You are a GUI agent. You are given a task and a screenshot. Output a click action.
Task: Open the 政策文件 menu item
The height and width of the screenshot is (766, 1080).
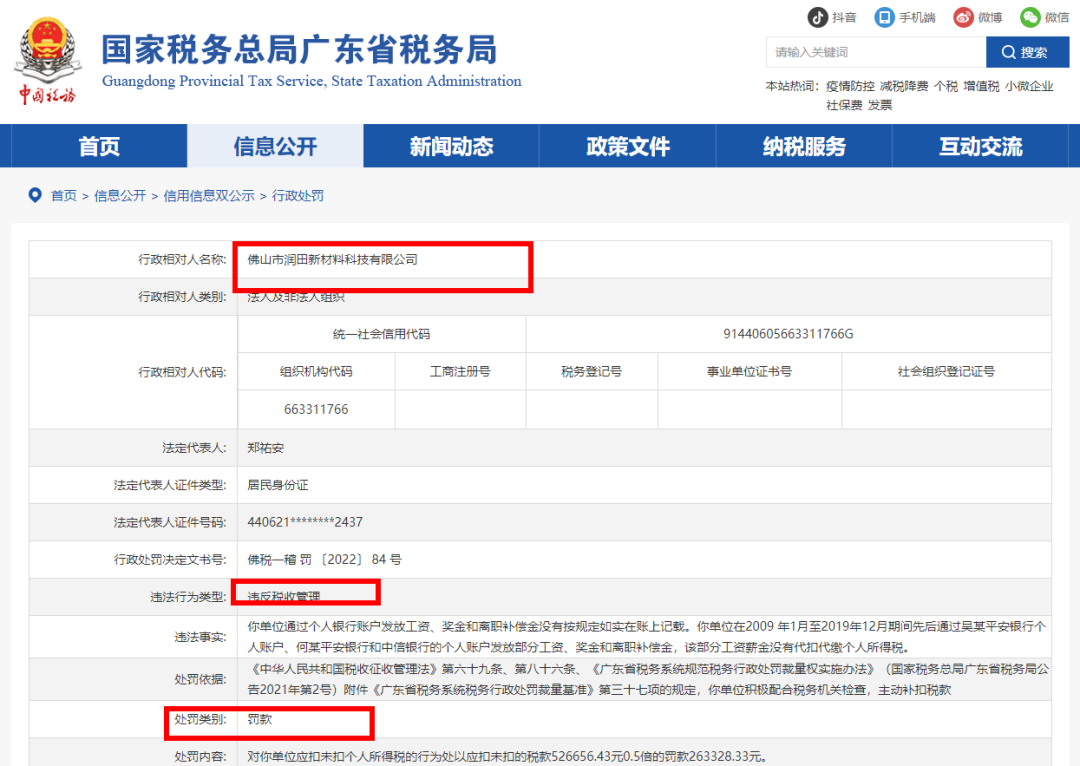click(627, 146)
